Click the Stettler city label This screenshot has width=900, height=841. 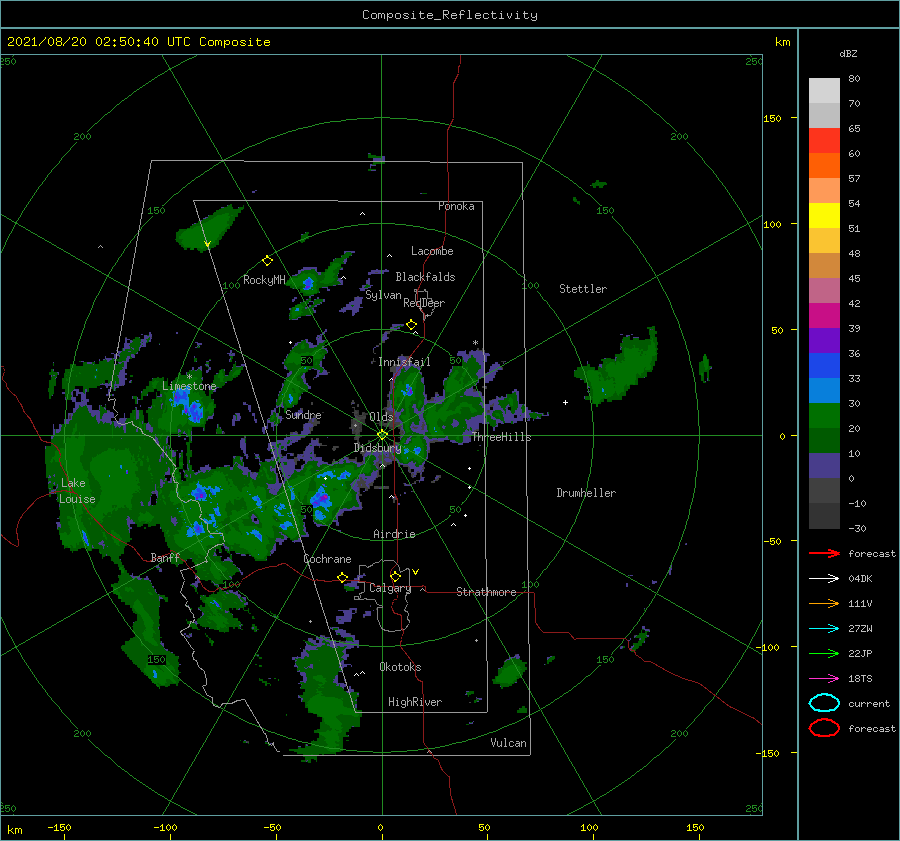(583, 289)
